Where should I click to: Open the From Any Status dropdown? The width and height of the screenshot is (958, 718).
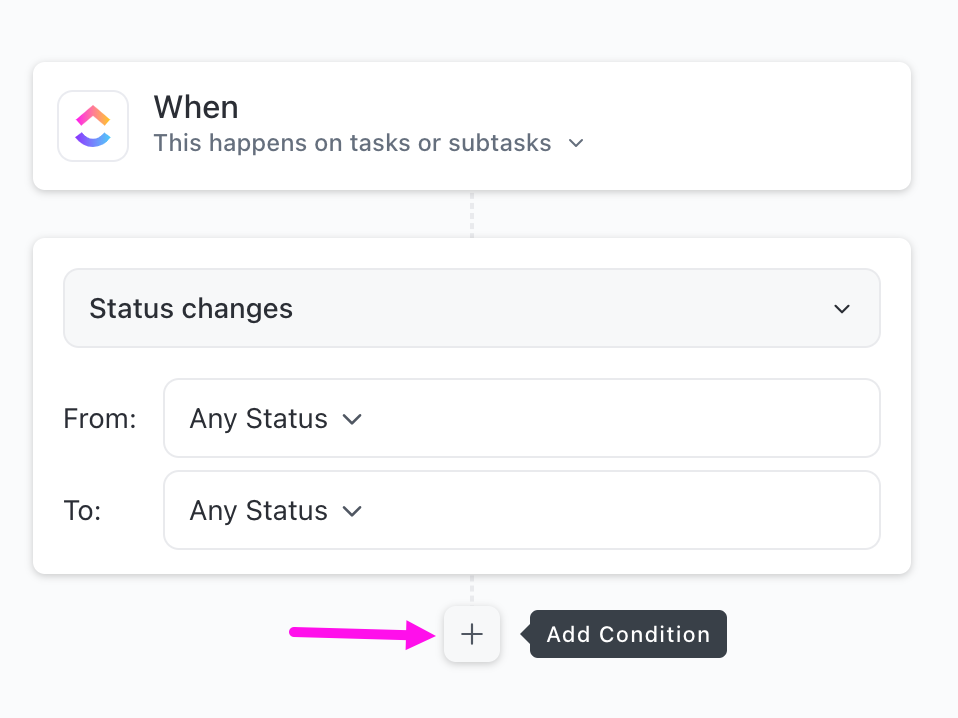pos(521,419)
